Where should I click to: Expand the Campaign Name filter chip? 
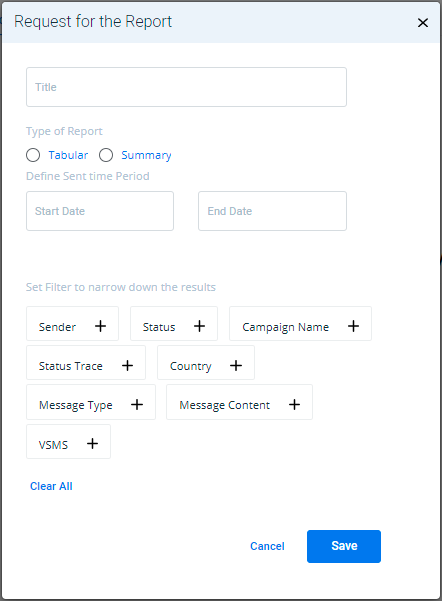tap(301, 323)
